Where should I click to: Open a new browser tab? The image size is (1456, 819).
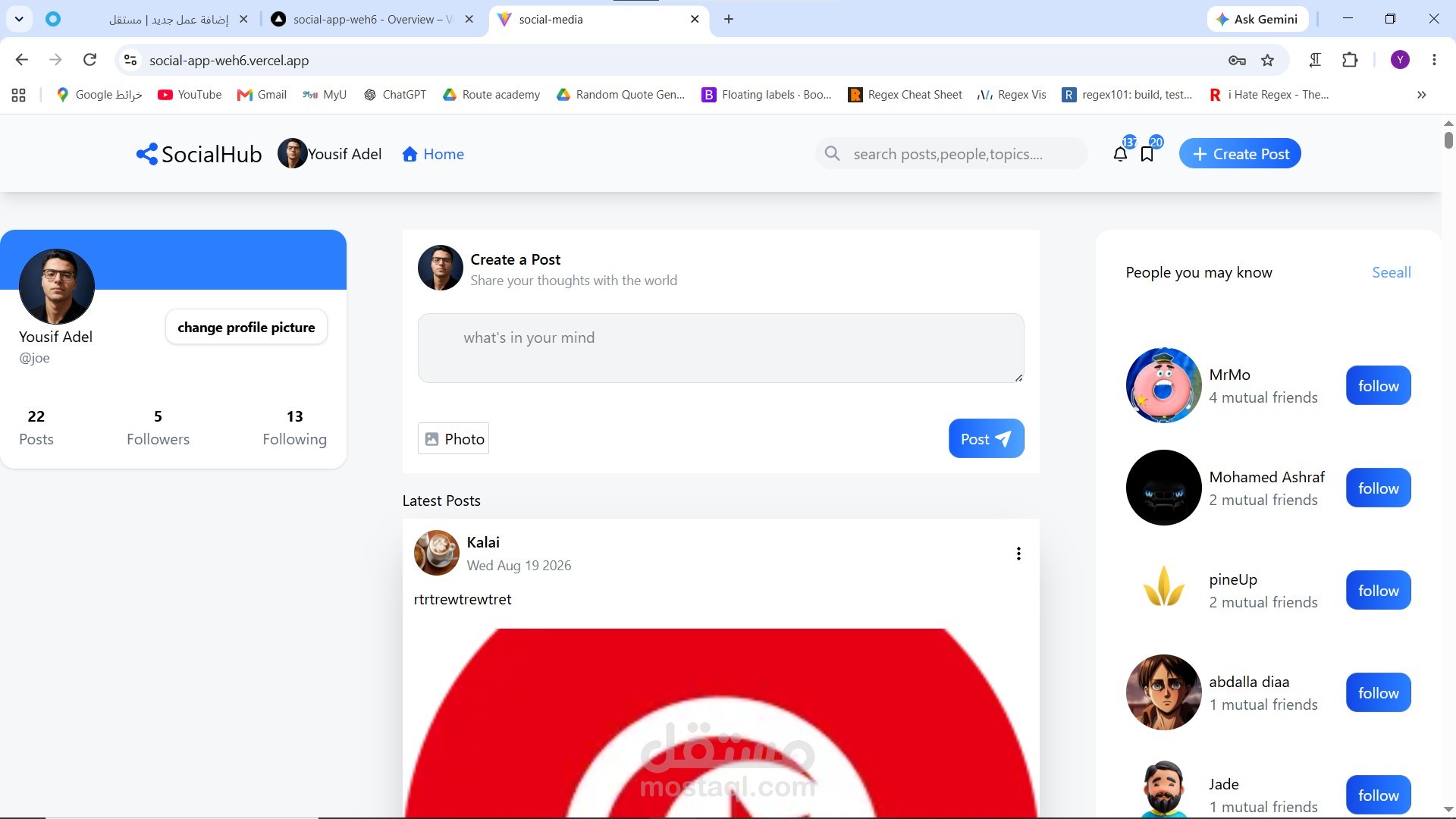tap(729, 19)
